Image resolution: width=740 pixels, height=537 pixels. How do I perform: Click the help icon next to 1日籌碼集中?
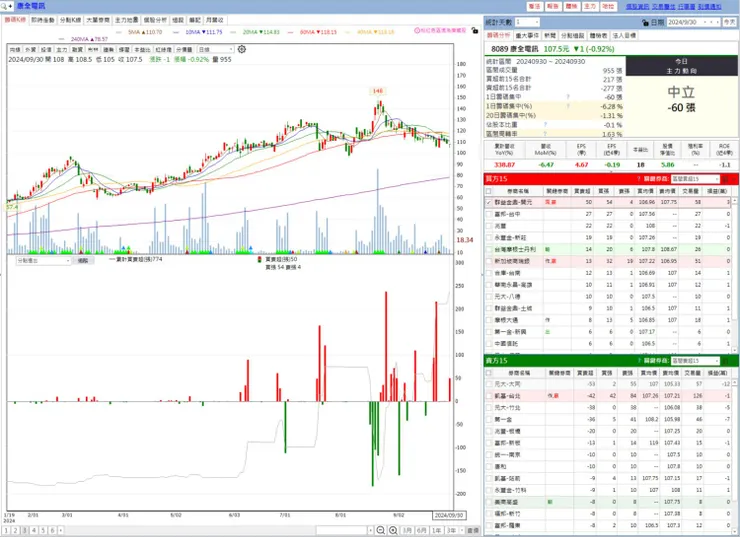pos(568,97)
